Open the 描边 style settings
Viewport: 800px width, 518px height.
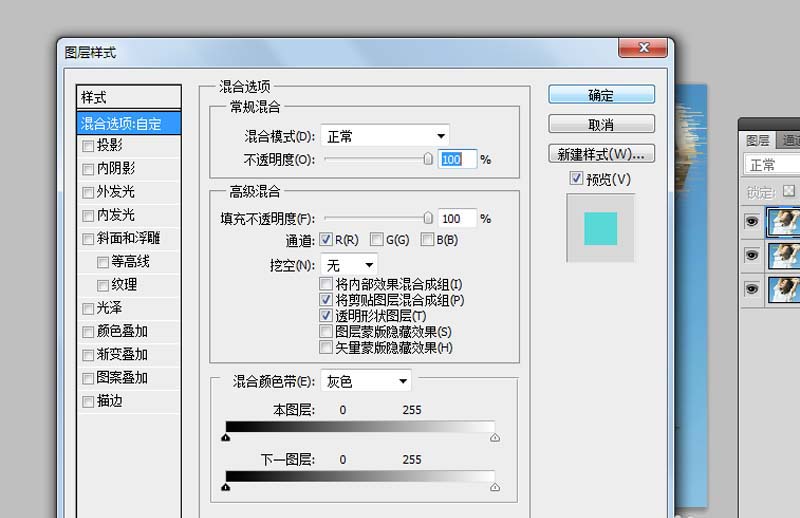click(x=110, y=401)
